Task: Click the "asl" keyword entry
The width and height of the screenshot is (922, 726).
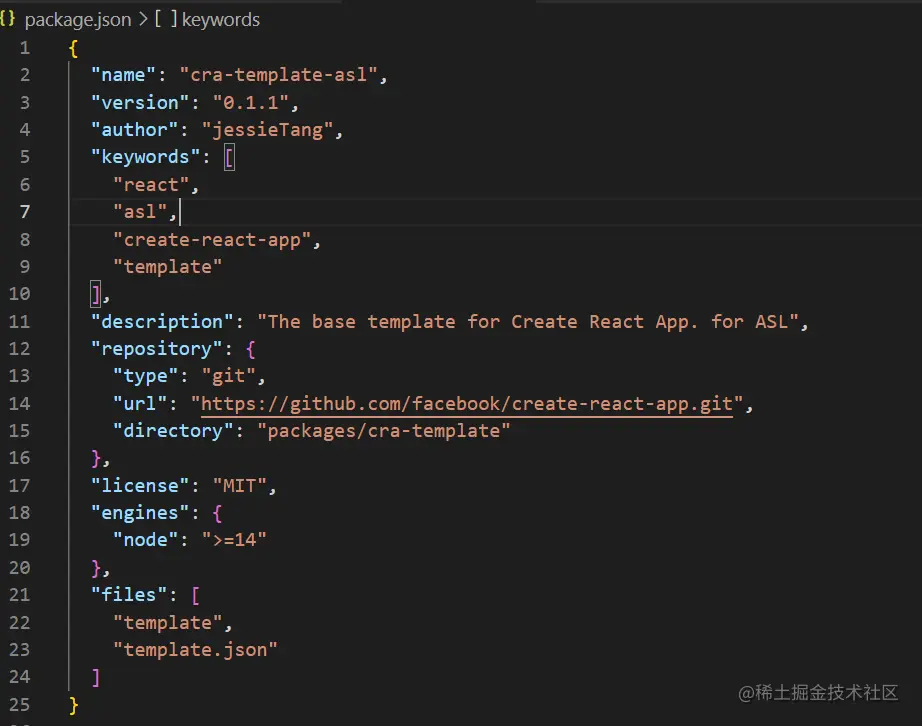Action: click(140, 212)
